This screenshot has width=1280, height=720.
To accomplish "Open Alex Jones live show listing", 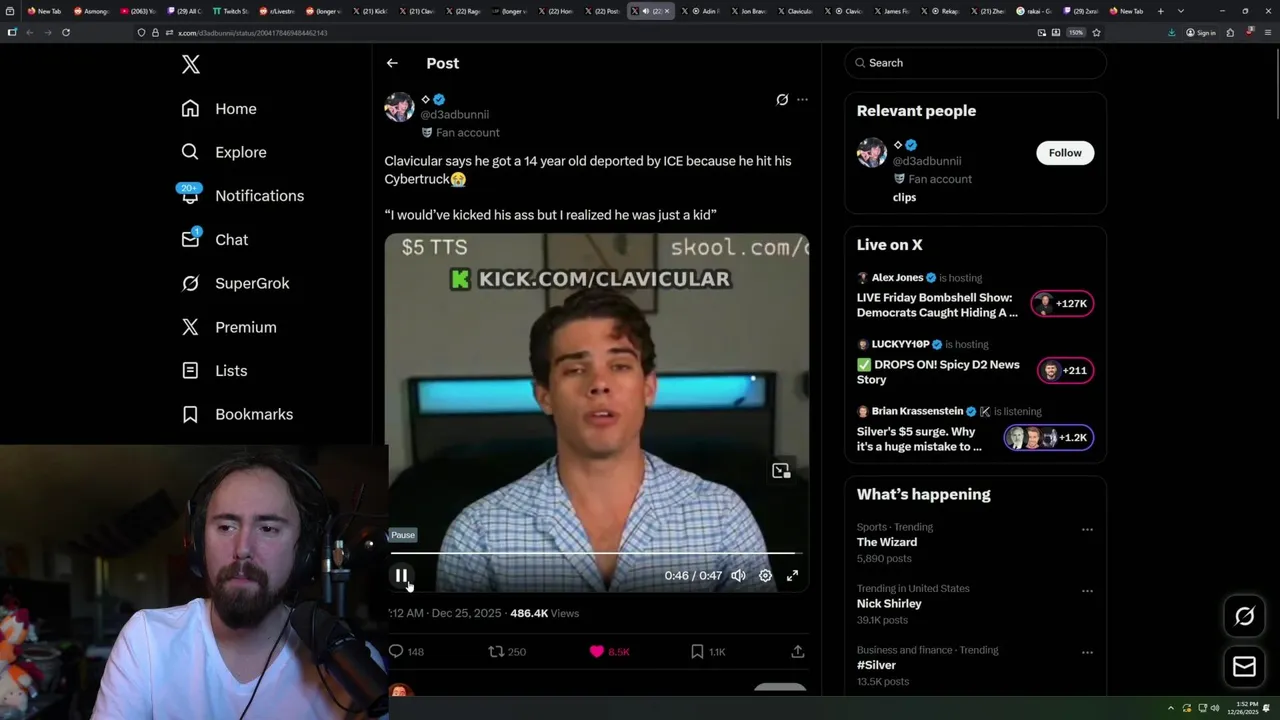I will [x=937, y=305].
